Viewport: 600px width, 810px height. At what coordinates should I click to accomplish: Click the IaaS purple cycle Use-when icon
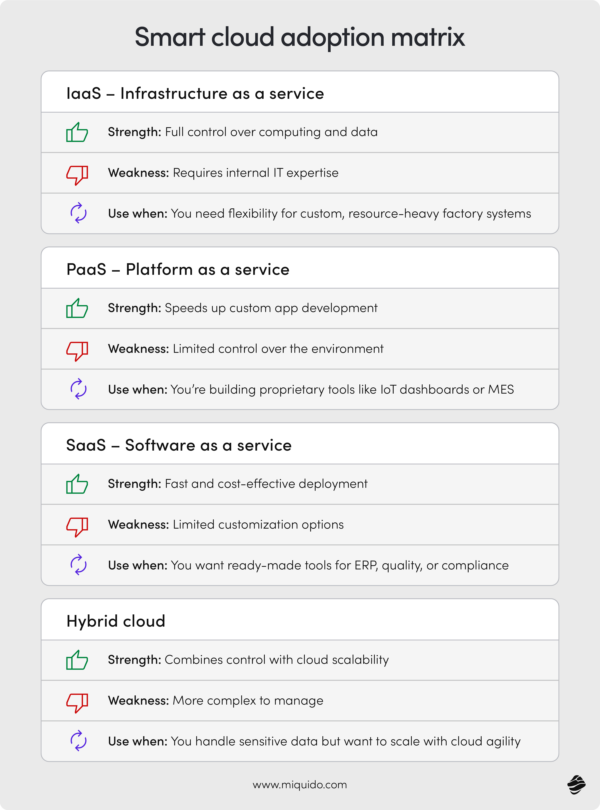78,213
